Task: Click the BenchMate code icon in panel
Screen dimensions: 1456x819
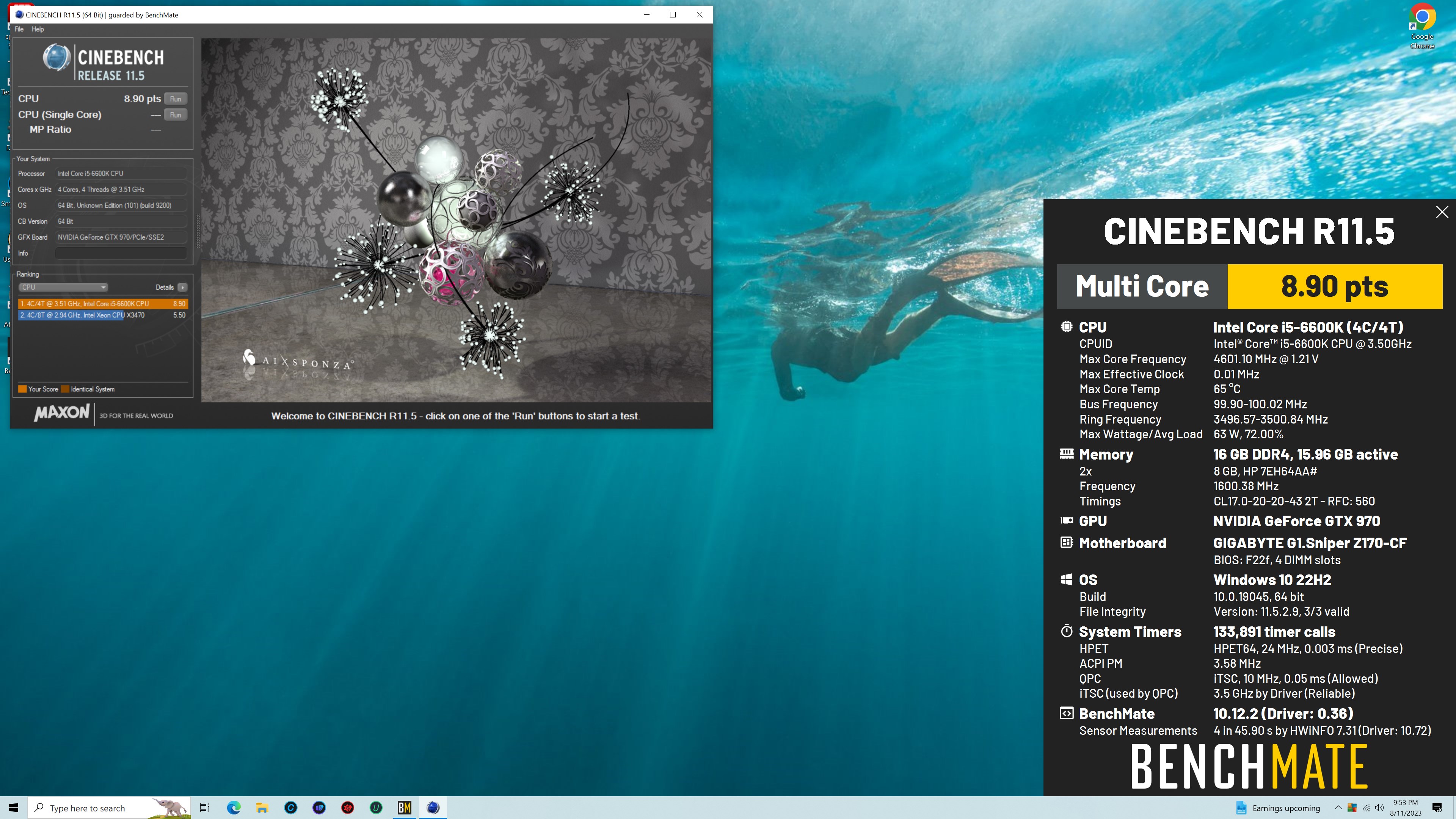Action: click(x=1067, y=713)
